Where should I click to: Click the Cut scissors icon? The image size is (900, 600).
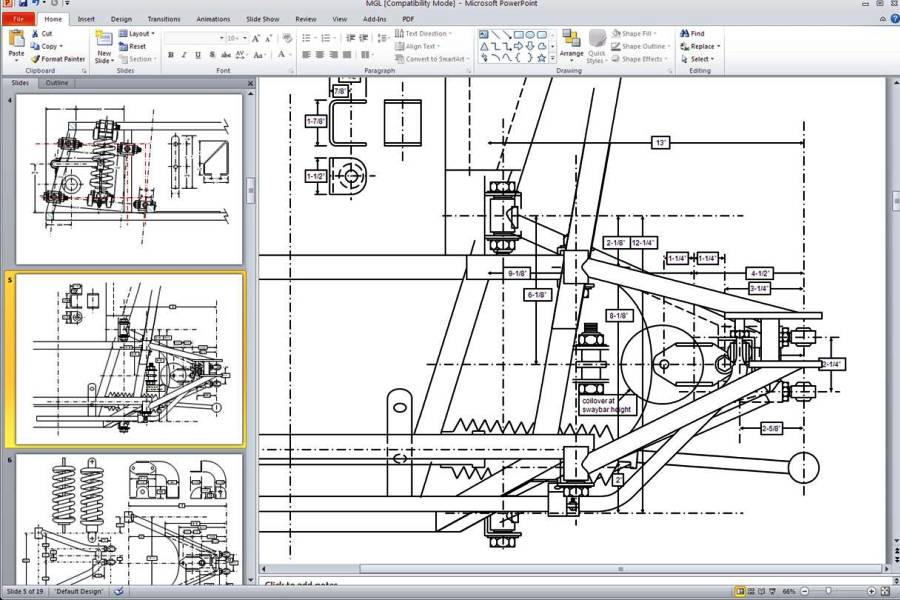pyautogui.click(x=35, y=33)
